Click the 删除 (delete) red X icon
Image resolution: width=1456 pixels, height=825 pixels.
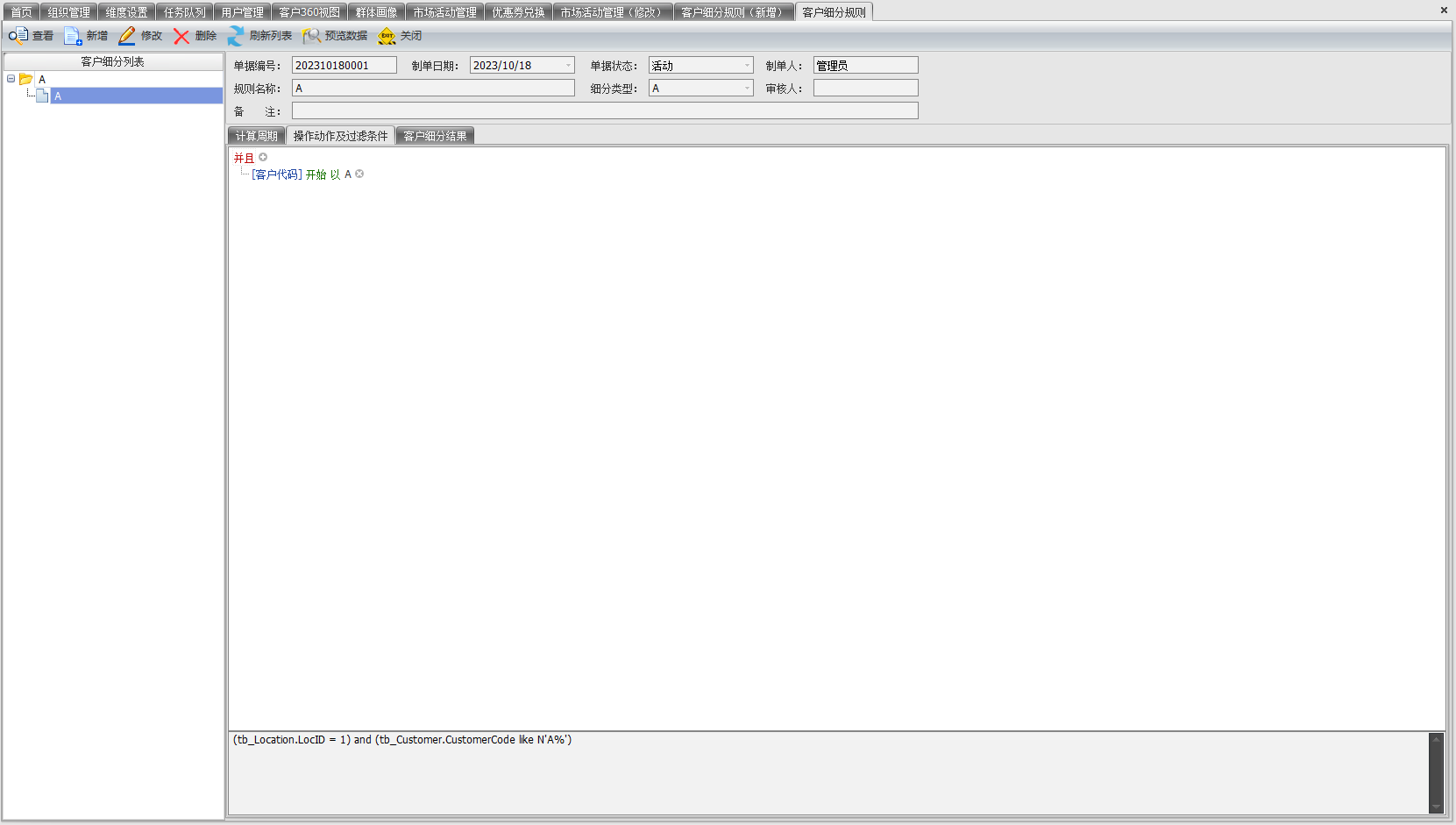click(x=181, y=36)
